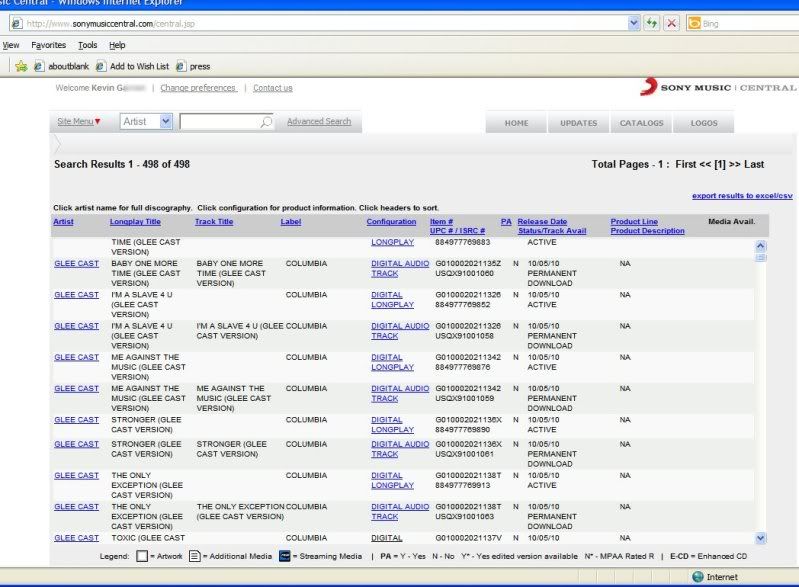This screenshot has width=799, height=587.
Task: Sort by Configuration column header
Action: pyautogui.click(x=391, y=222)
